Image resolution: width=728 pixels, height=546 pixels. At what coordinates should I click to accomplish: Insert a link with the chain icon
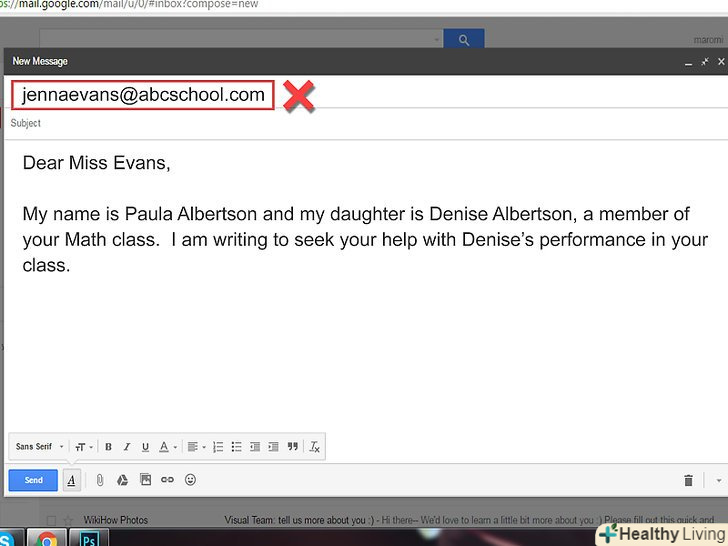[167, 480]
